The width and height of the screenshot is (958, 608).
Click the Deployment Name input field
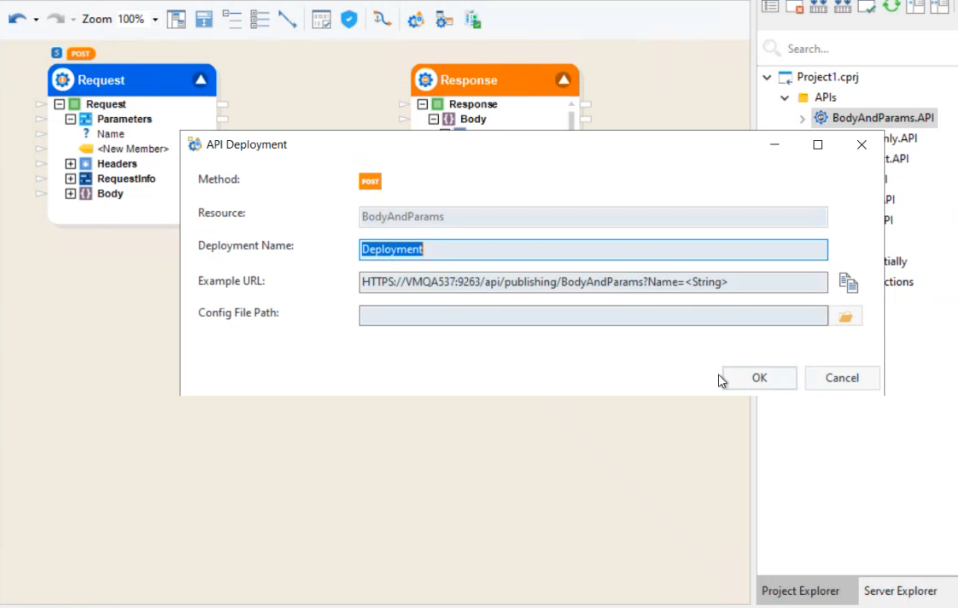(x=593, y=249)
